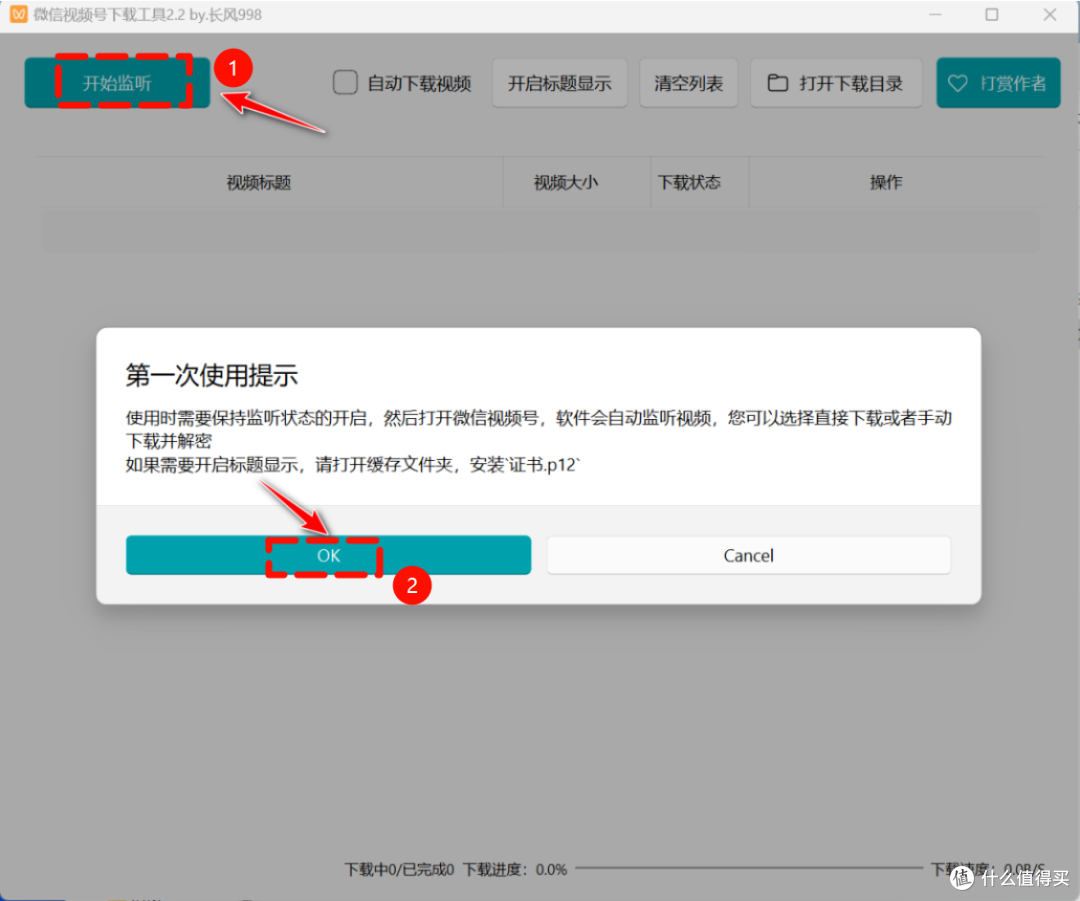Close the 微信视频号下载工具 window
The width and height of the screenshot is (1080, 901).
point(1050,14)
